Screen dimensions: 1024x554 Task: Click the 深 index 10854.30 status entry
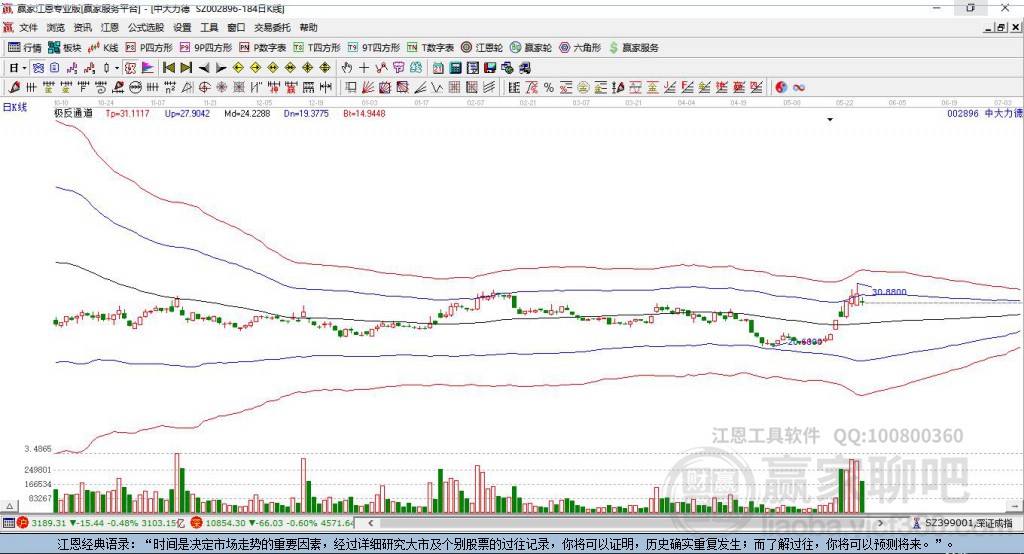272,523
